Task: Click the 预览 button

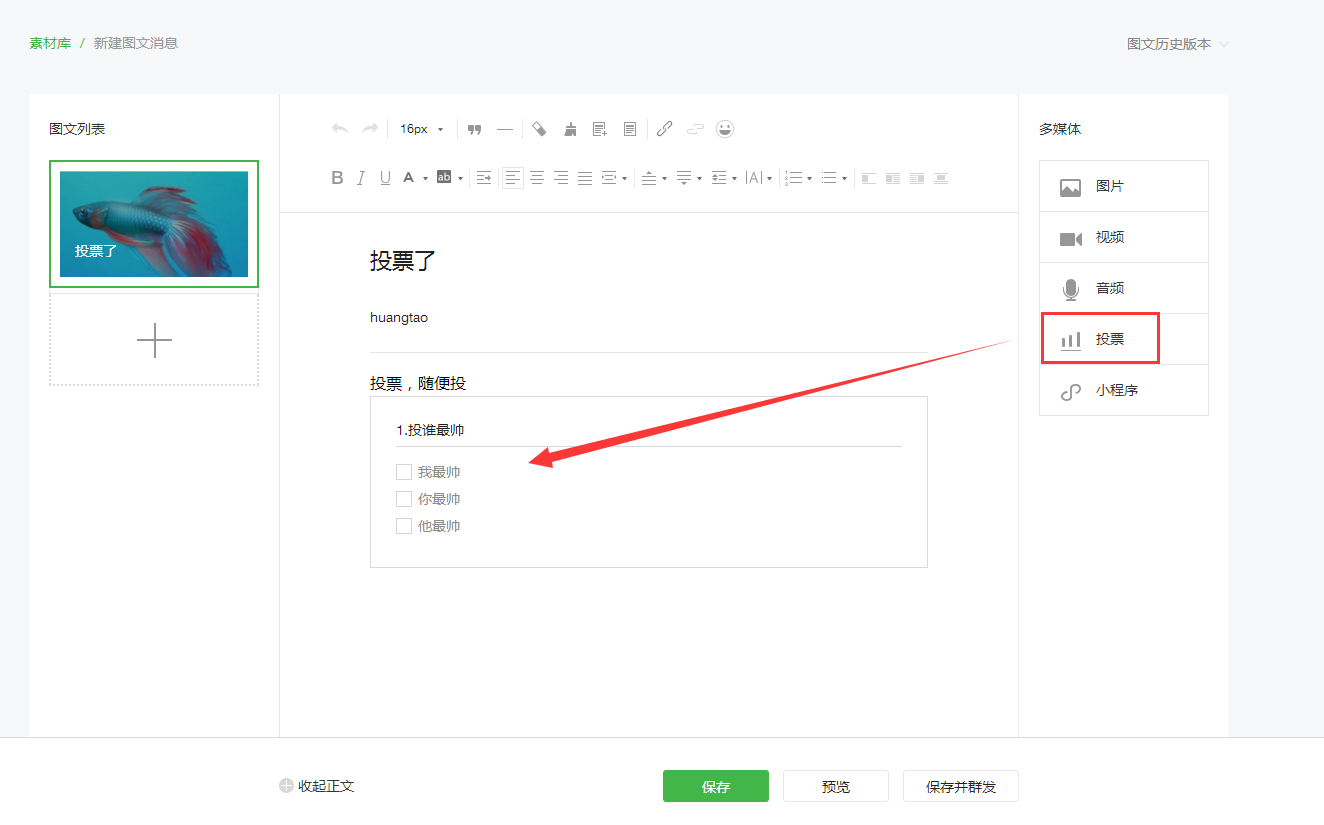Action: [x=836, y=786]
